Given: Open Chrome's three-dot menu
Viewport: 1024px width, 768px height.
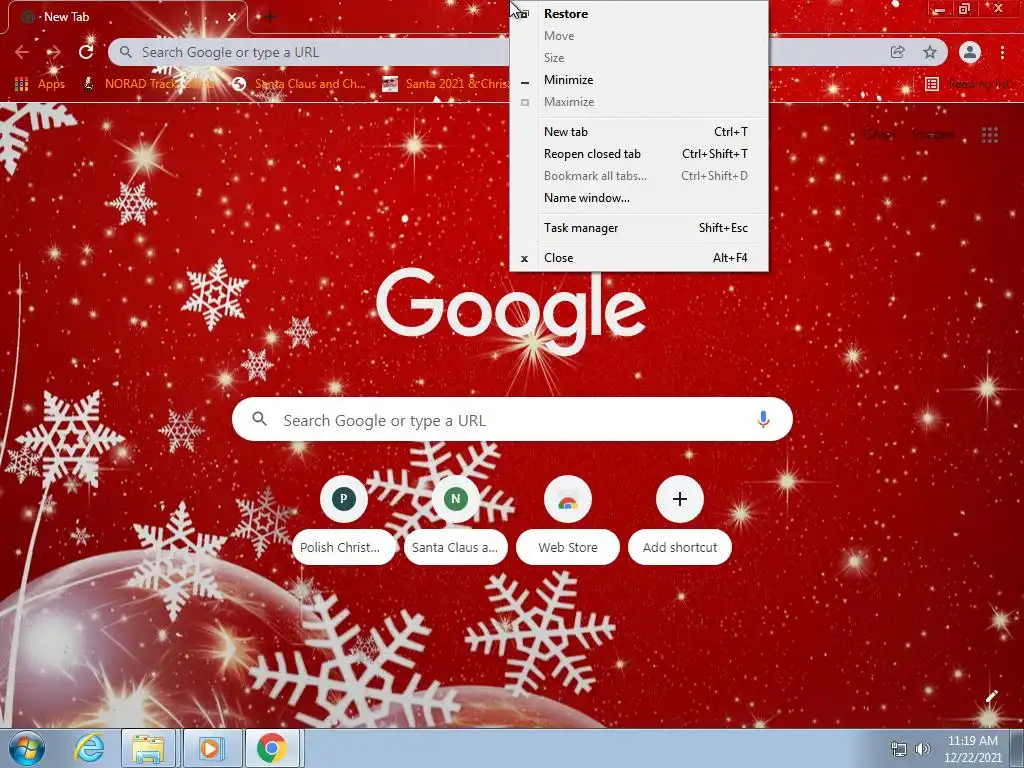Looking at the screenshot, I should [x=1002, y=52].
